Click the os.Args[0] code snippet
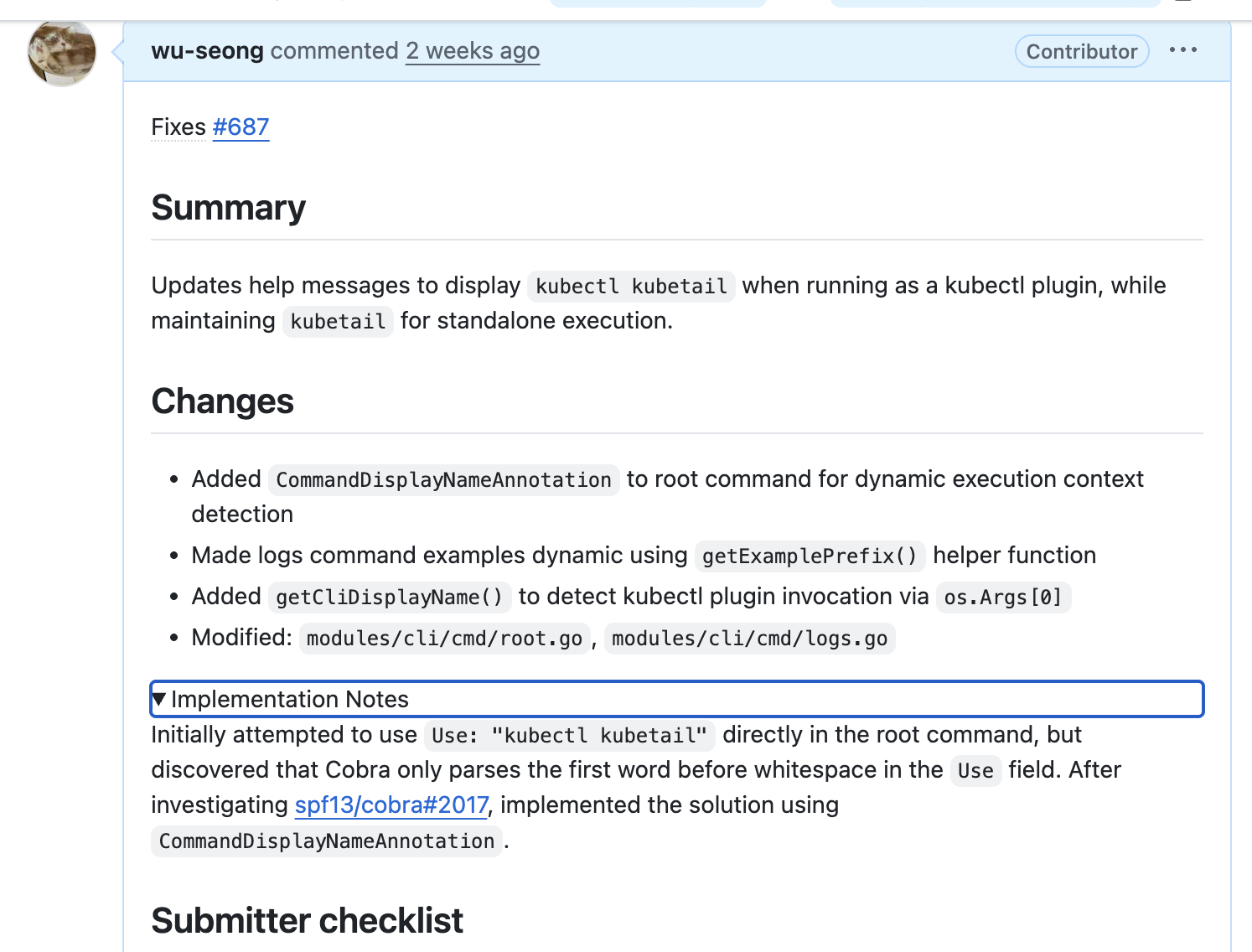Screen dimensions: 1252x952 click(x=1002, y=598)
